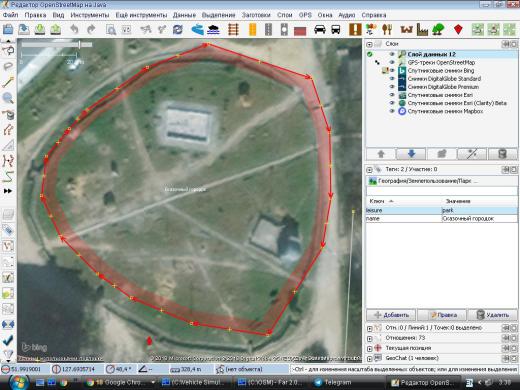
Task: Click the Удалить tag button
Action: pyautogui.click(x=493, y=315)
